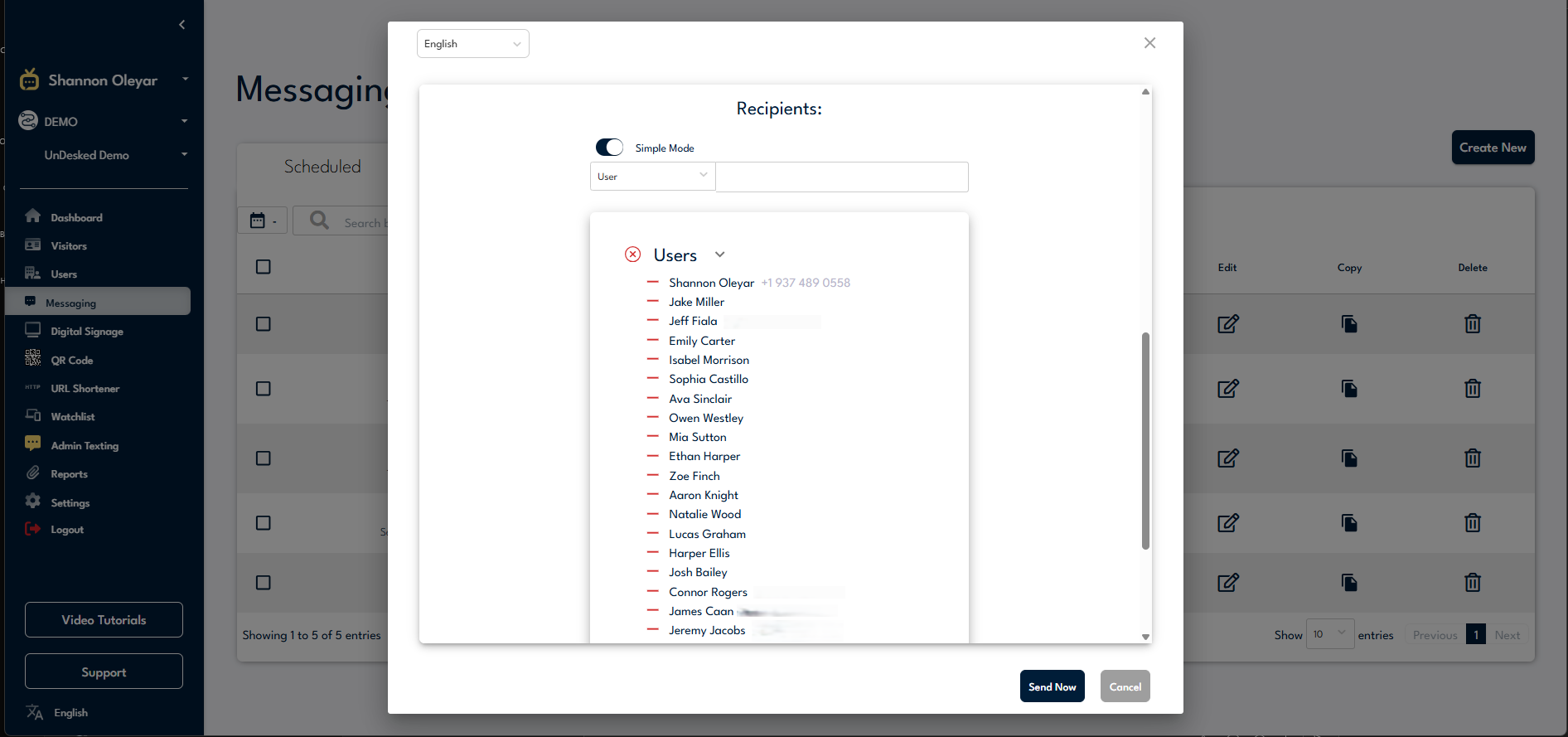Collapse the sidebar with the left chevron

[181, 25]
